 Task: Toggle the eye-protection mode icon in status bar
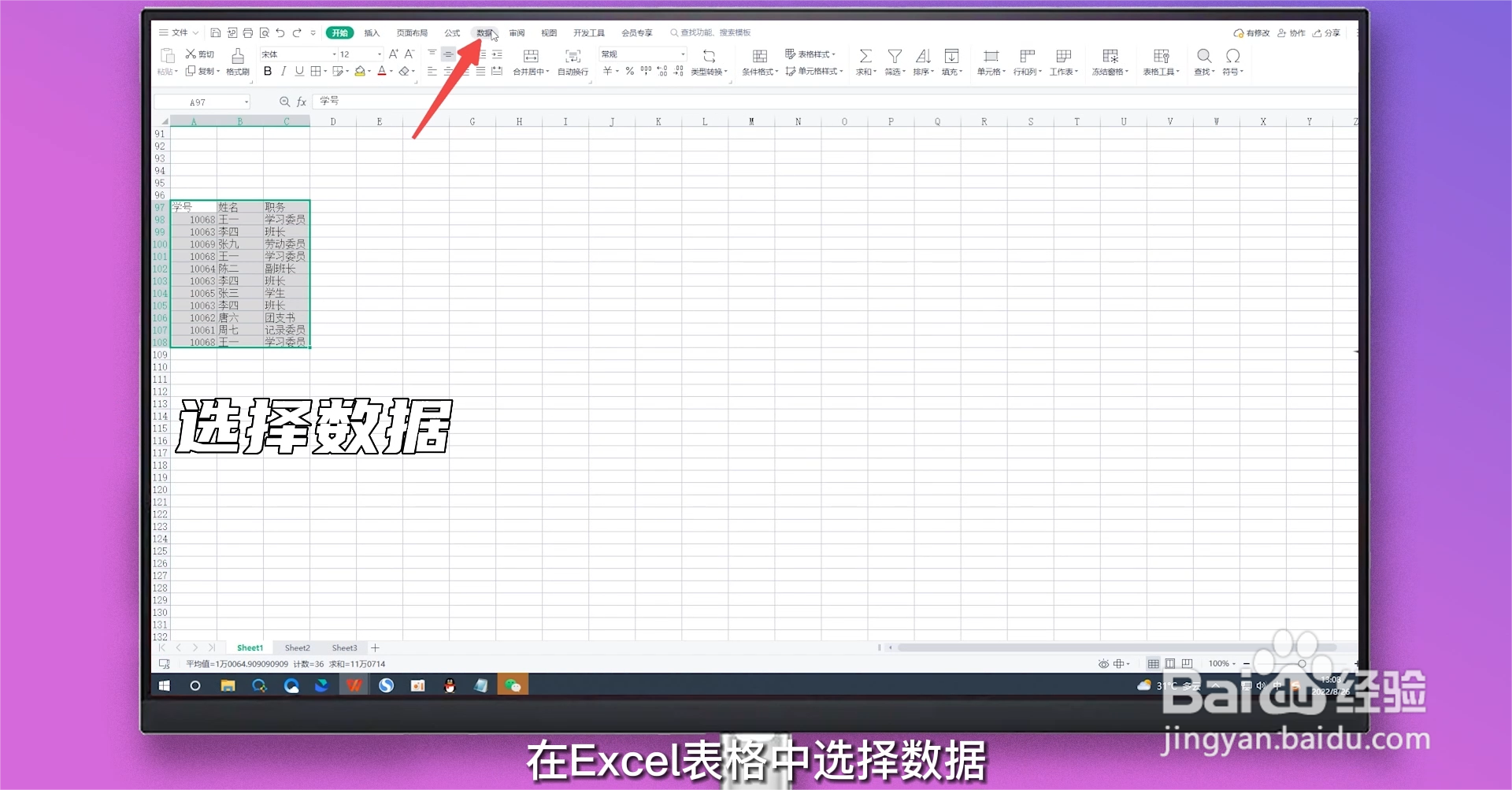tap(1103, 664)
